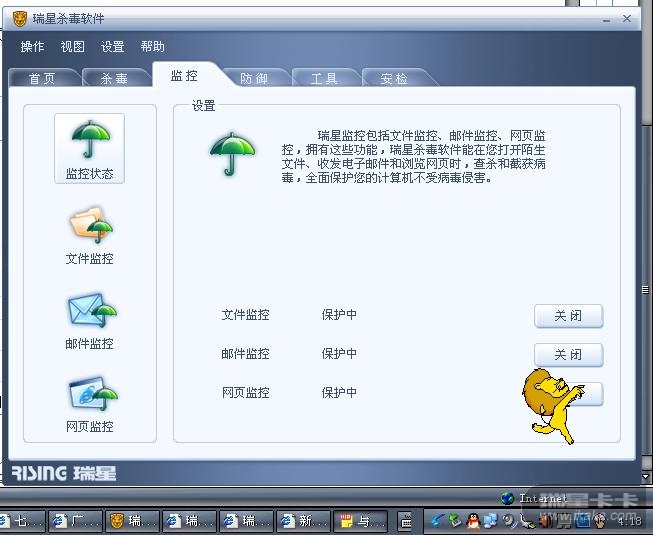
Task: Open 邮件监控 envelope icon in sidebar
Action: tap(92, 310)
